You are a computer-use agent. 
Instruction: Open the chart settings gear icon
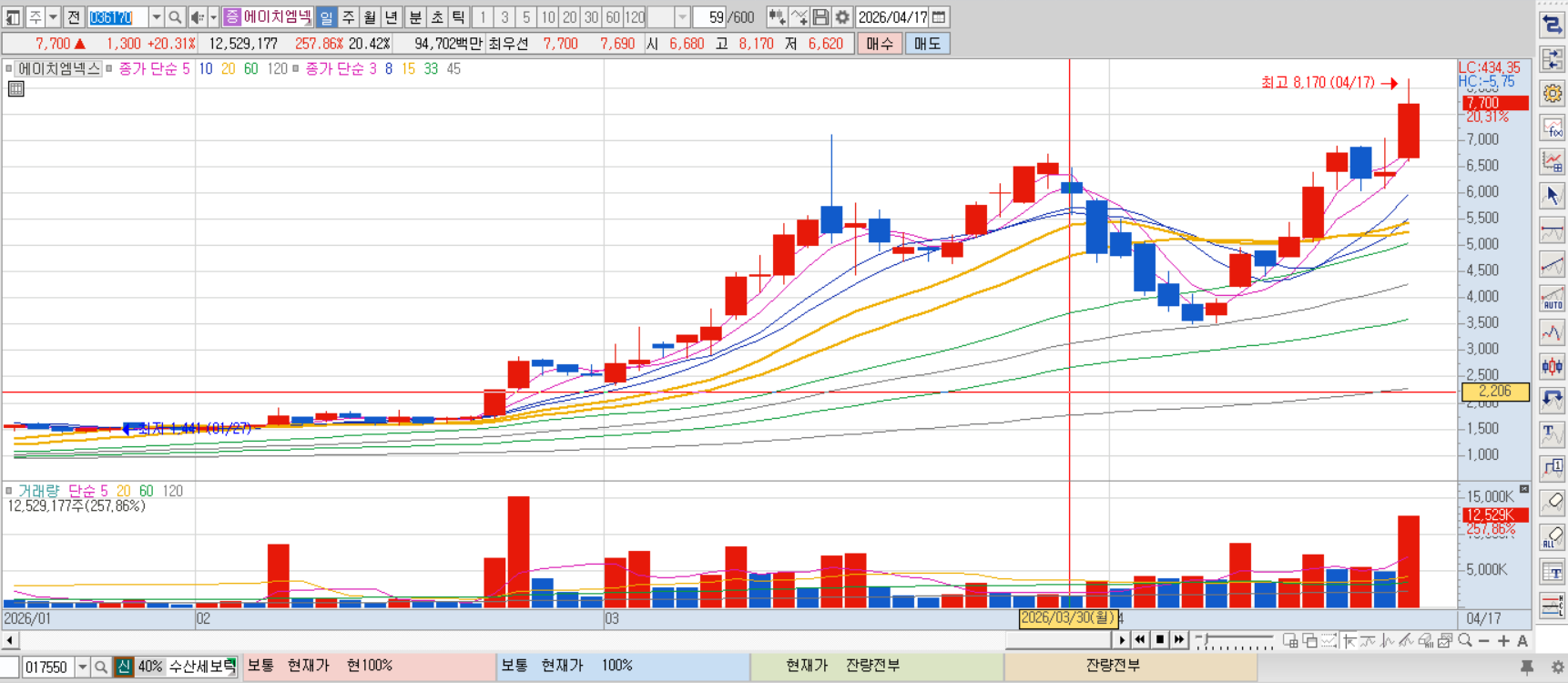coord(842,17)
